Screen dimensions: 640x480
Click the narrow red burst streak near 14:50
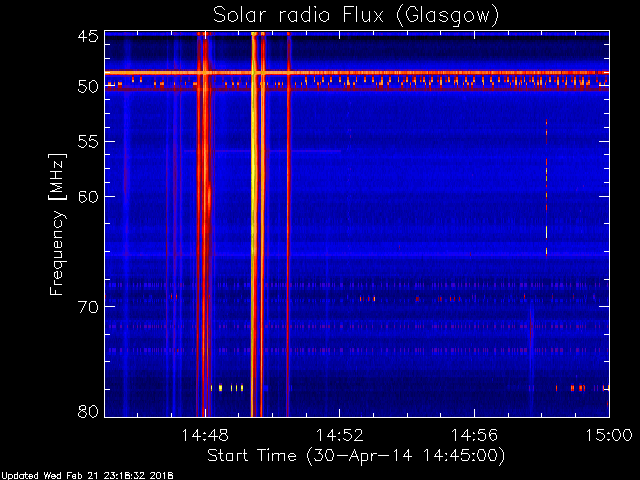pos(288,224)
